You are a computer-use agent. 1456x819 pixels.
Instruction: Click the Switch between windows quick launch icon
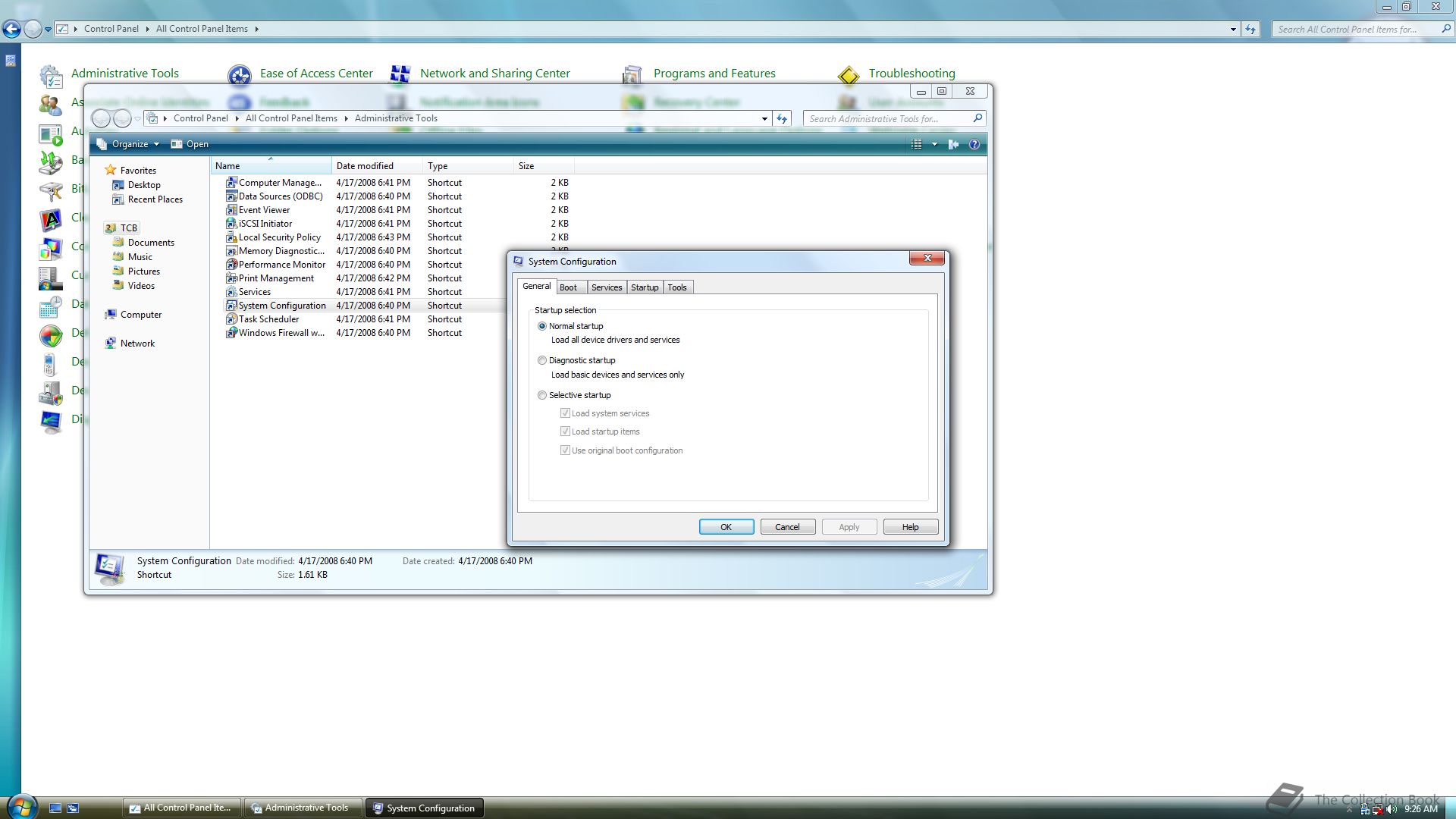(73, 808)
